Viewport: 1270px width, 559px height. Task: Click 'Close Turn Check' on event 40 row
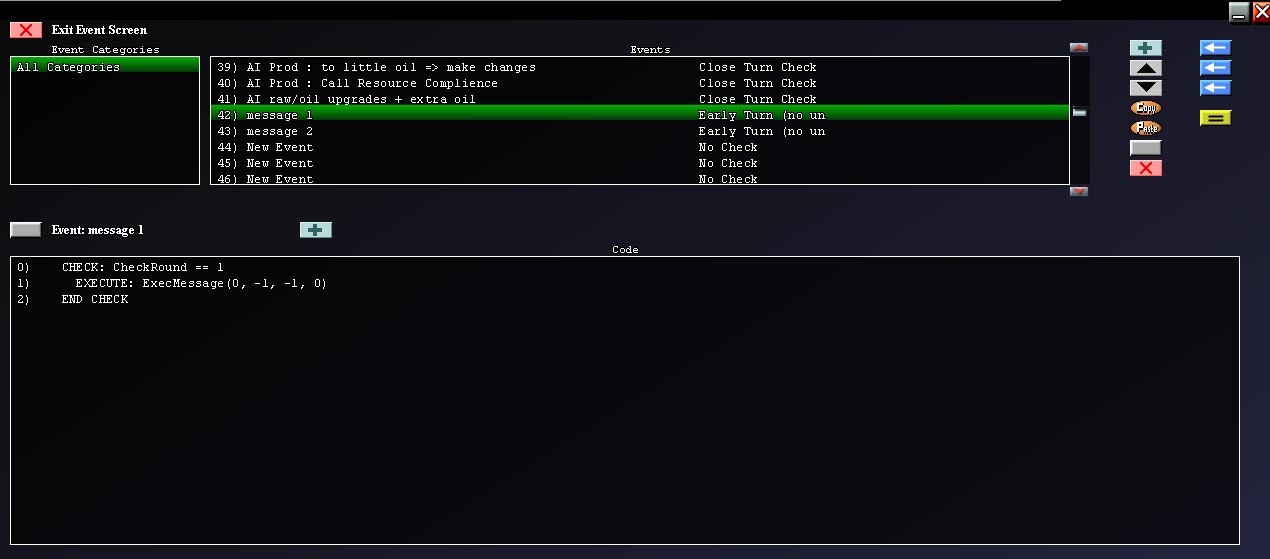pos(758,83)
